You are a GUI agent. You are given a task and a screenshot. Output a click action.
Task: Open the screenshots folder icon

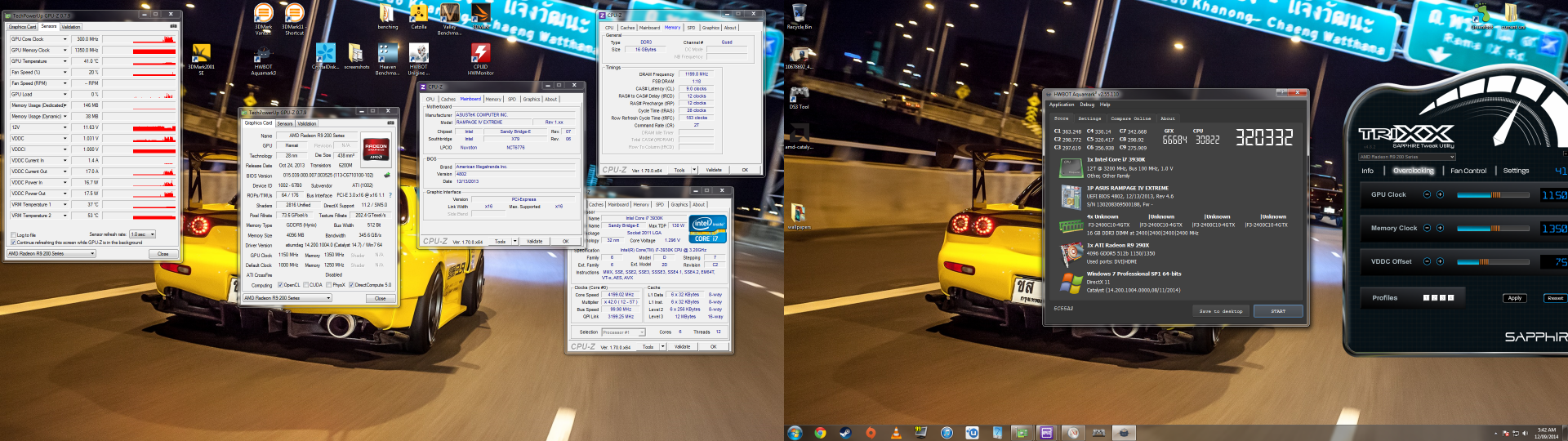coord(356,57)
